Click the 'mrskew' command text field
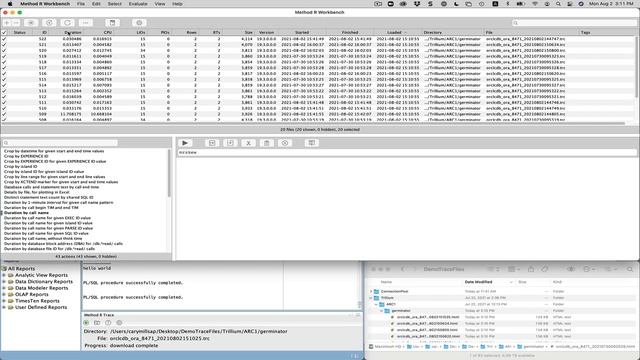This screenshot has height=360, width=640. [x=407, y=152]
